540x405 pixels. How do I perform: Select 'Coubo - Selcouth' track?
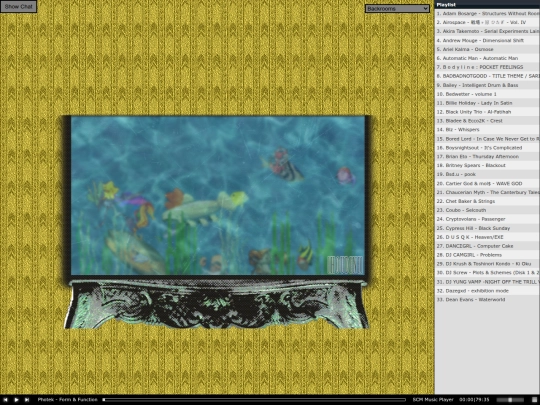(487, 210)
